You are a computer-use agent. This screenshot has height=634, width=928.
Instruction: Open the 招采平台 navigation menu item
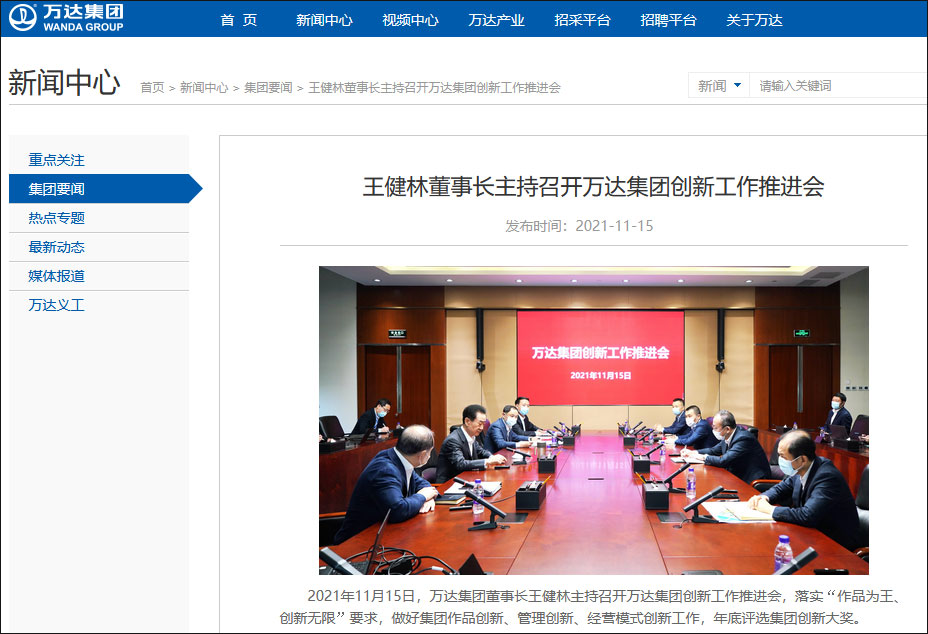click(x=582, y=20)
